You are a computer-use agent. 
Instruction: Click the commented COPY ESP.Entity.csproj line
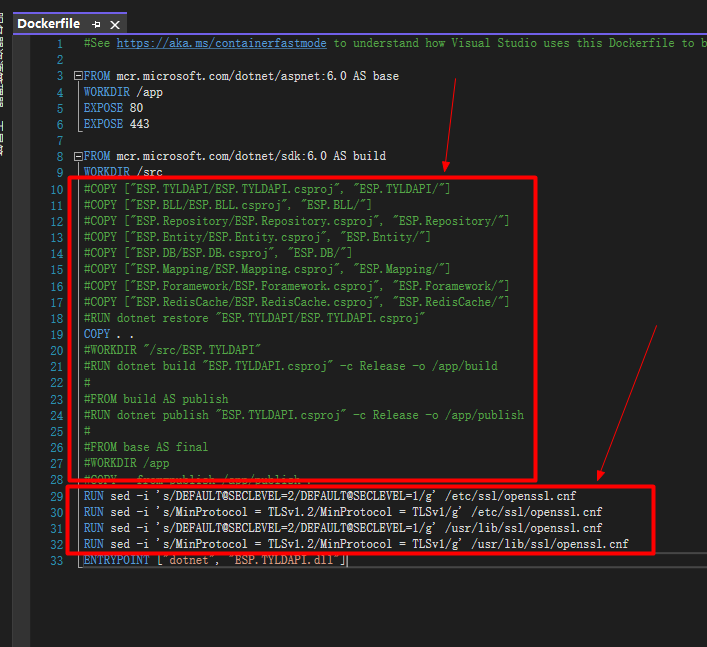[257, 237]
